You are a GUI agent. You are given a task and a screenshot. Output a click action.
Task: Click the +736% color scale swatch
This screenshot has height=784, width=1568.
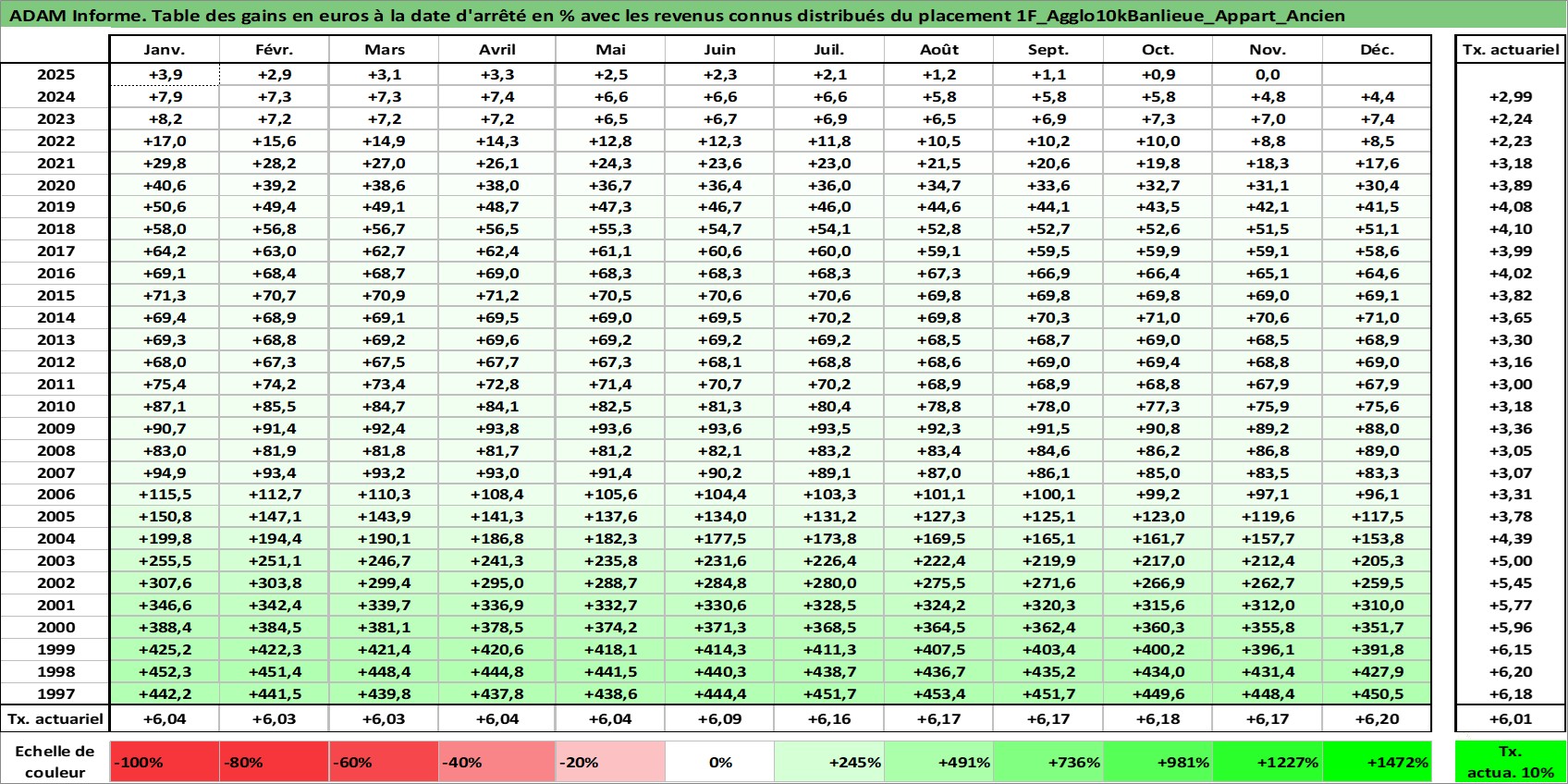point(1048,762)
